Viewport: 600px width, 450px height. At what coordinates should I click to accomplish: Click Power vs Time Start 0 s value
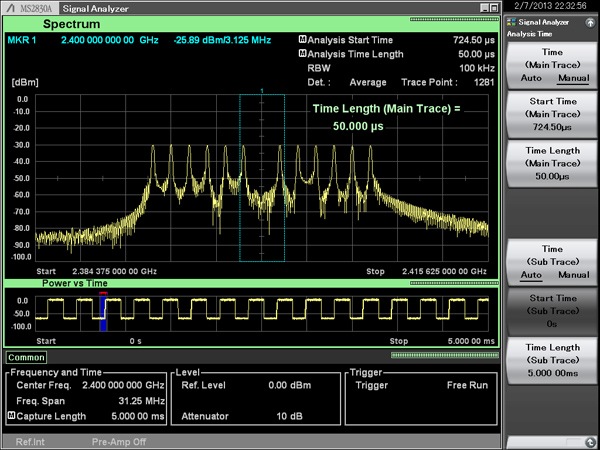pyautogui.click(x=135, y=341)
